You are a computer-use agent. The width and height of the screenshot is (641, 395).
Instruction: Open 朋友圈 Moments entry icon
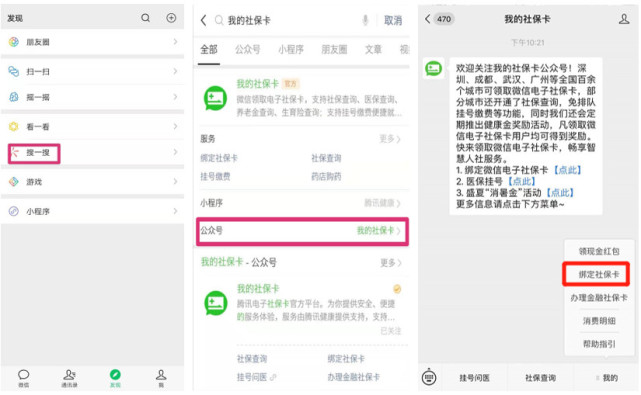(x=14, y=42)
